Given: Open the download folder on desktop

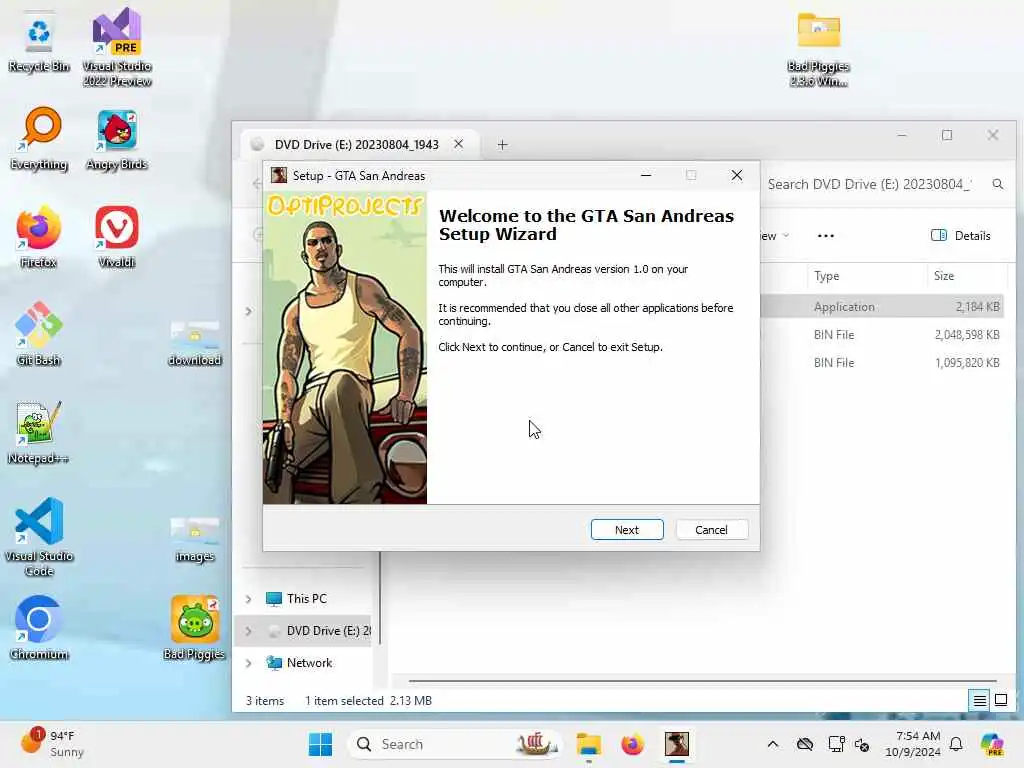Looking at the screenshot, I should pyautogui.click(x=195, y=343).
